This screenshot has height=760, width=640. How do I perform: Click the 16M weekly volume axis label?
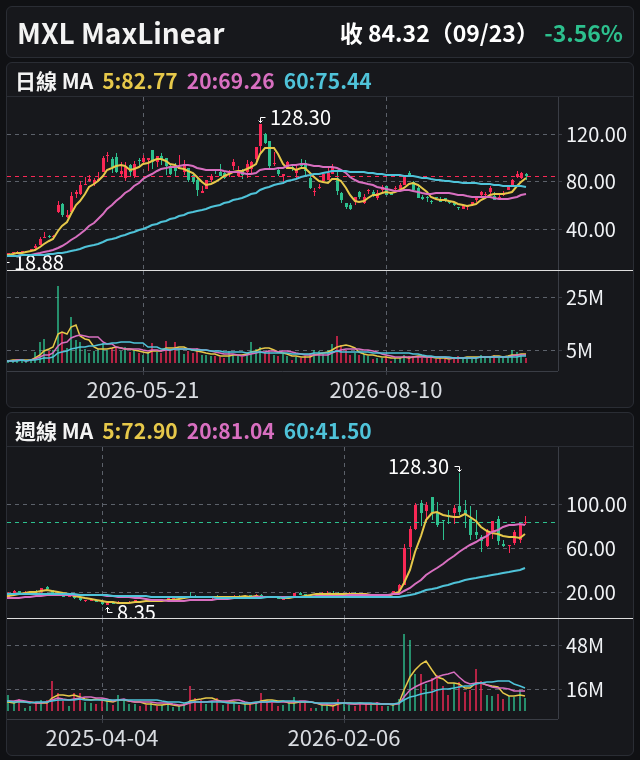point(585,689)
